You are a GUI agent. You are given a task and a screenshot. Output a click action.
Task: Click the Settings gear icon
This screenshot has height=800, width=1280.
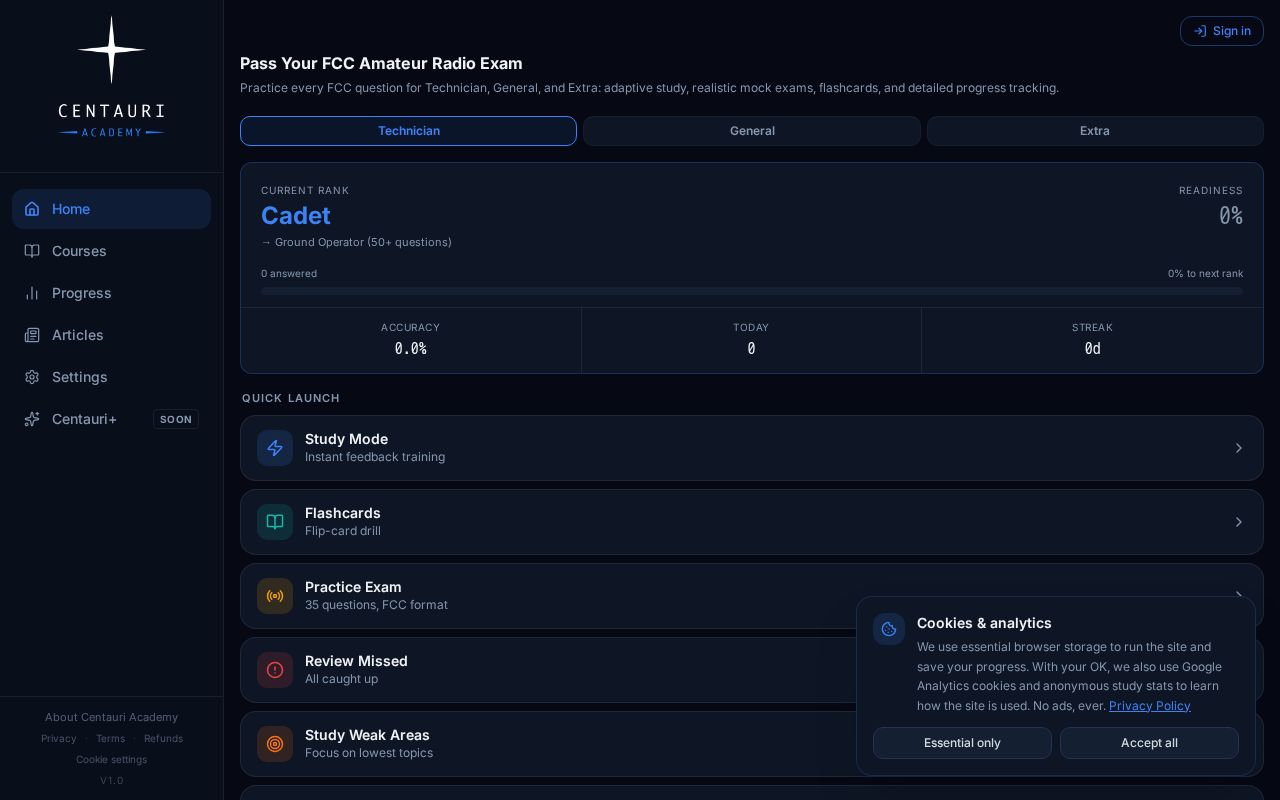pyautogui.click(x=32, y=377)
